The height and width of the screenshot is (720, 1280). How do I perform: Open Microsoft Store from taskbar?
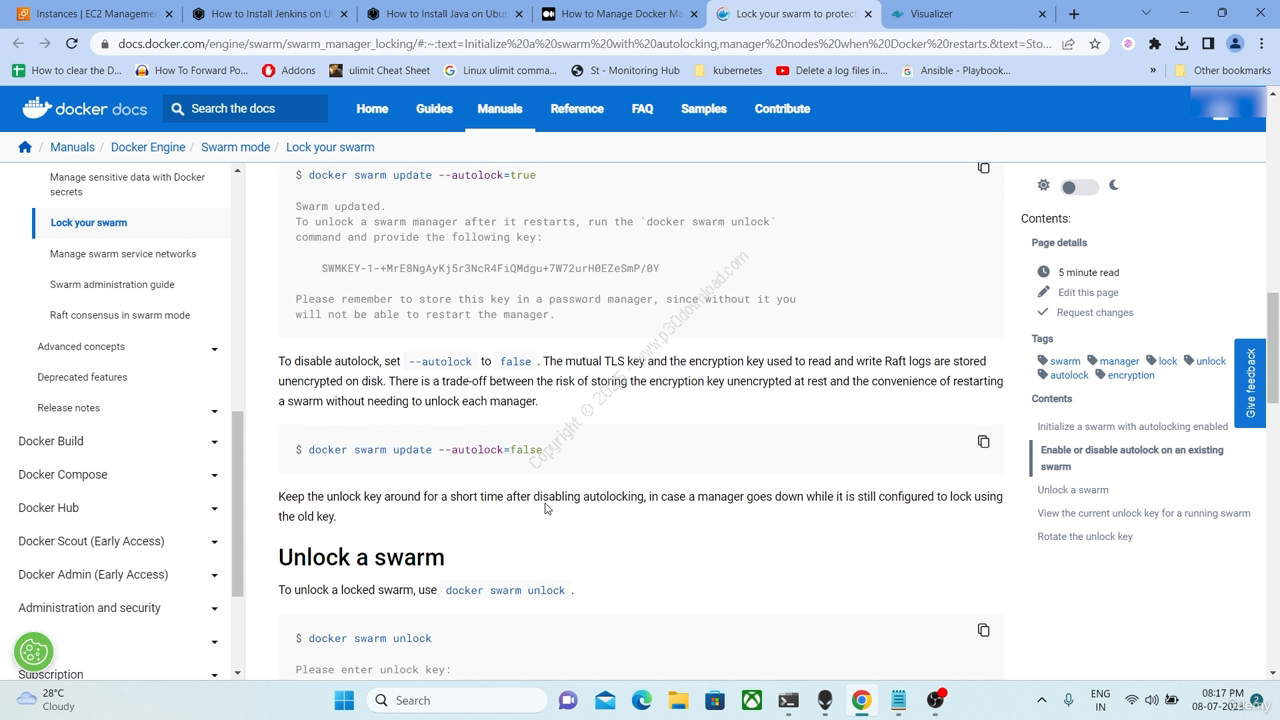(715, 700)
